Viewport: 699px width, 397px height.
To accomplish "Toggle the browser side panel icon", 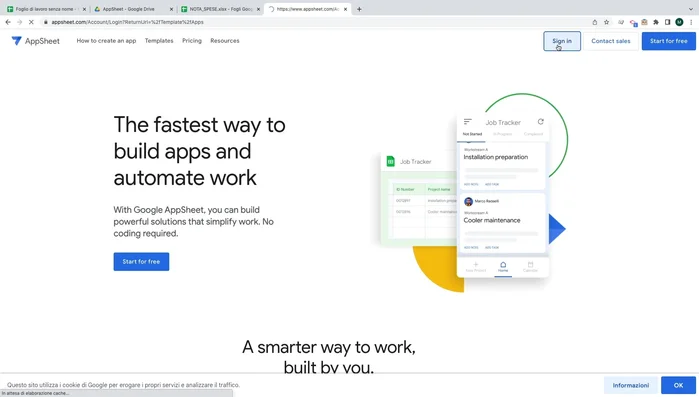I will (x=667, y=22).
